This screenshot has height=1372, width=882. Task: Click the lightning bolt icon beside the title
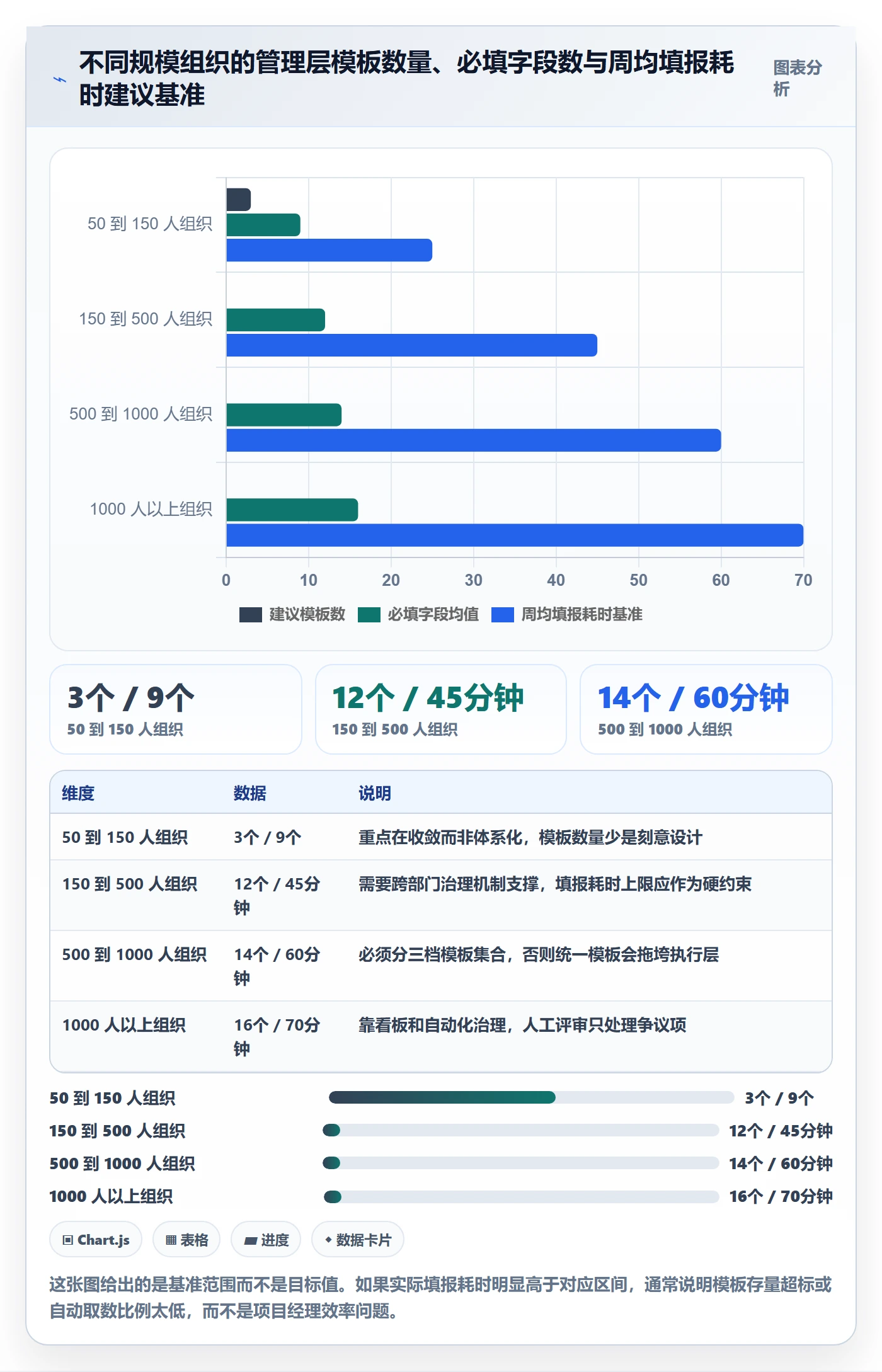pos(60,79)
